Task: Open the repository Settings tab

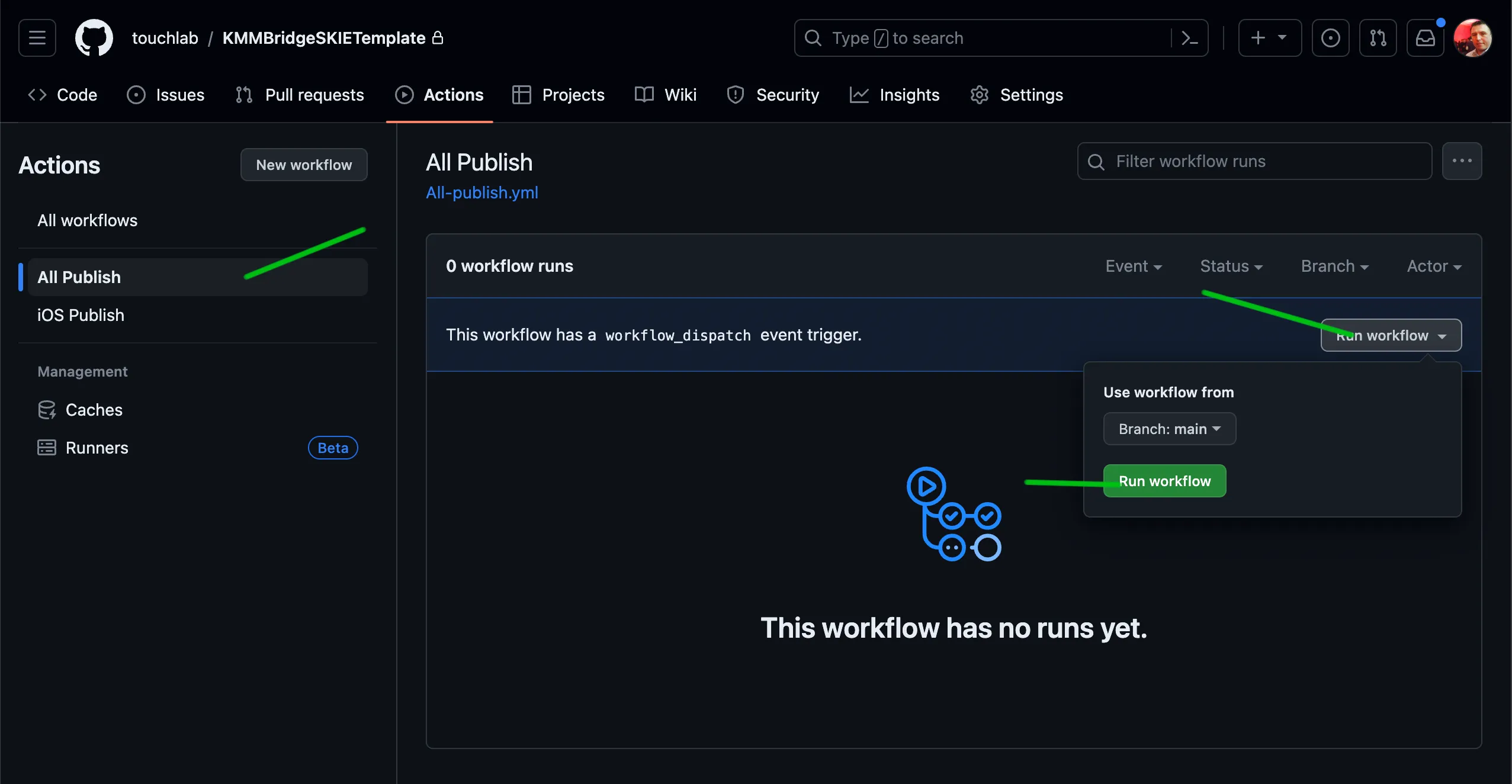Action: coord(1017,95)
